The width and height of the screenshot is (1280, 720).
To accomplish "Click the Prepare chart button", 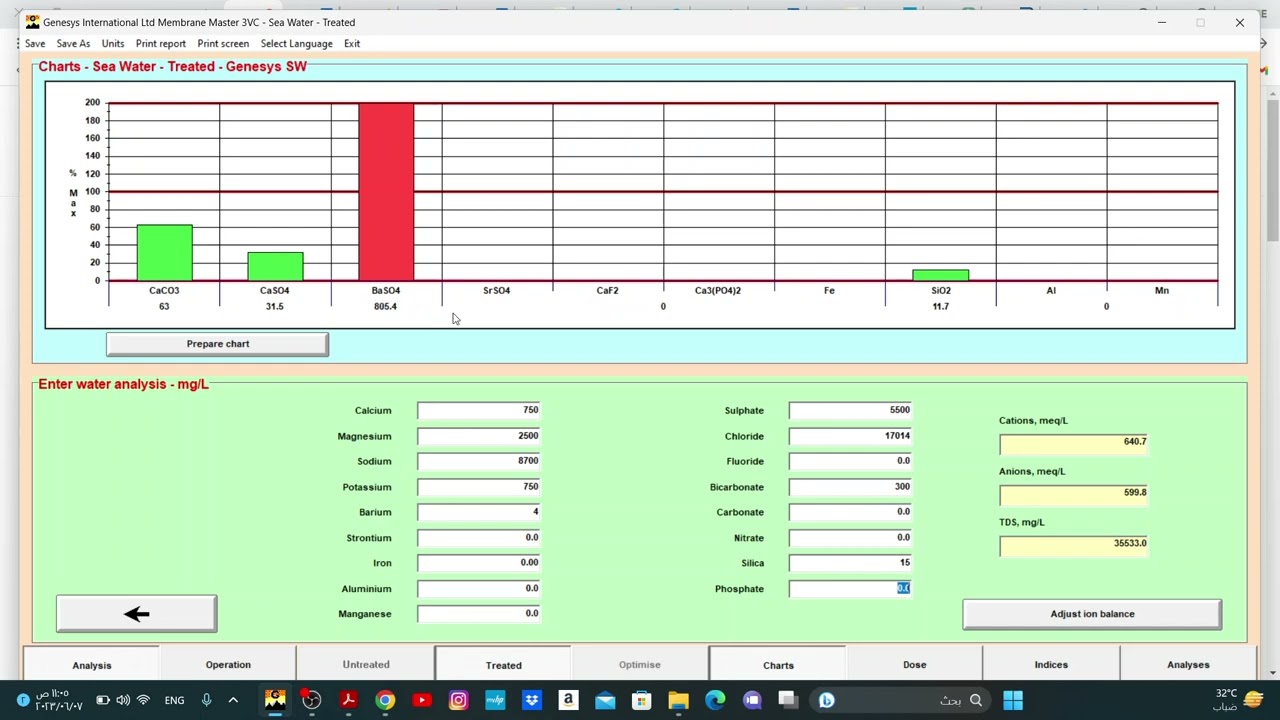I will pyautogui.click(x=217, y=344).
